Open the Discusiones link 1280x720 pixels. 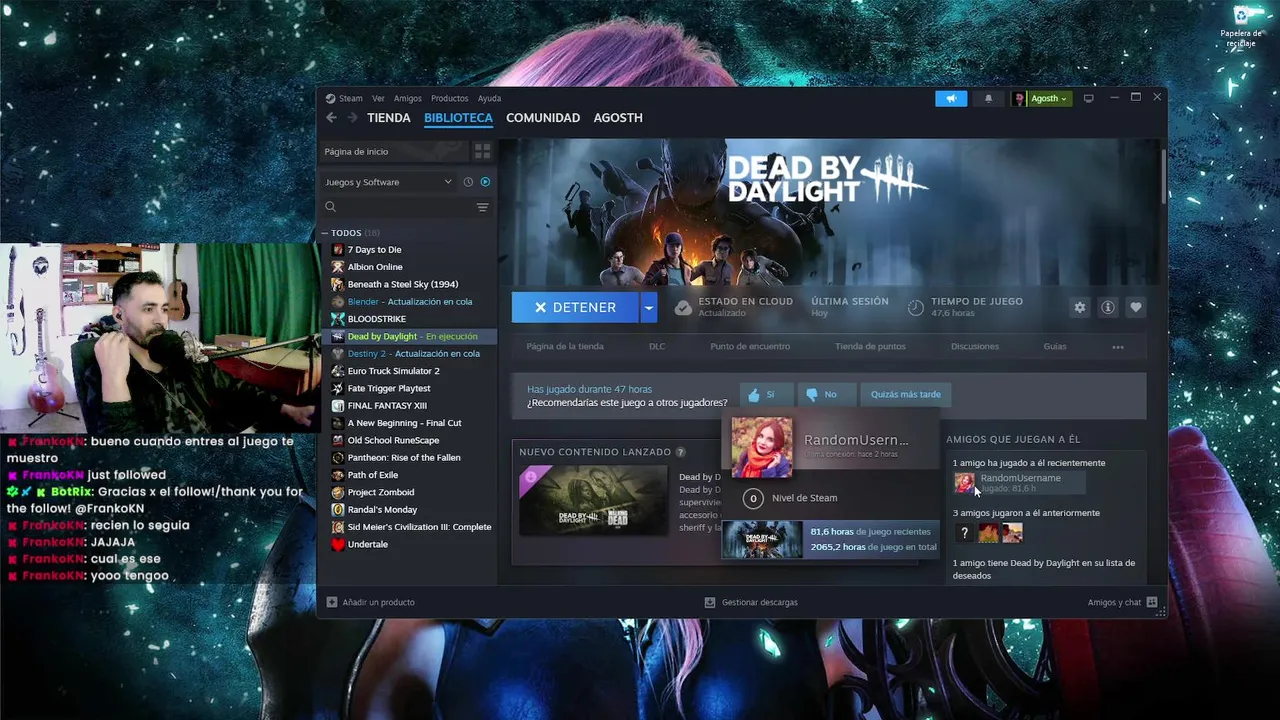(x=975, y=346)
